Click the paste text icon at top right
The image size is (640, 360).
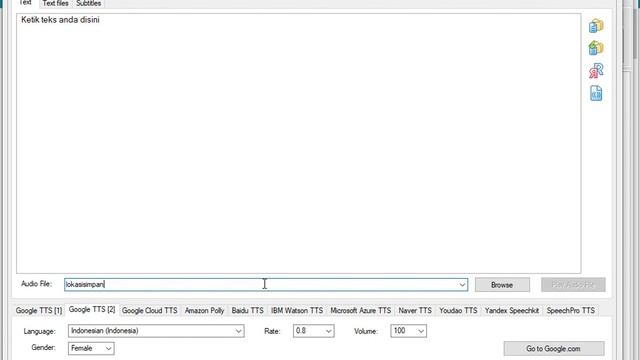pyautogui.click(x=596, y=26)
